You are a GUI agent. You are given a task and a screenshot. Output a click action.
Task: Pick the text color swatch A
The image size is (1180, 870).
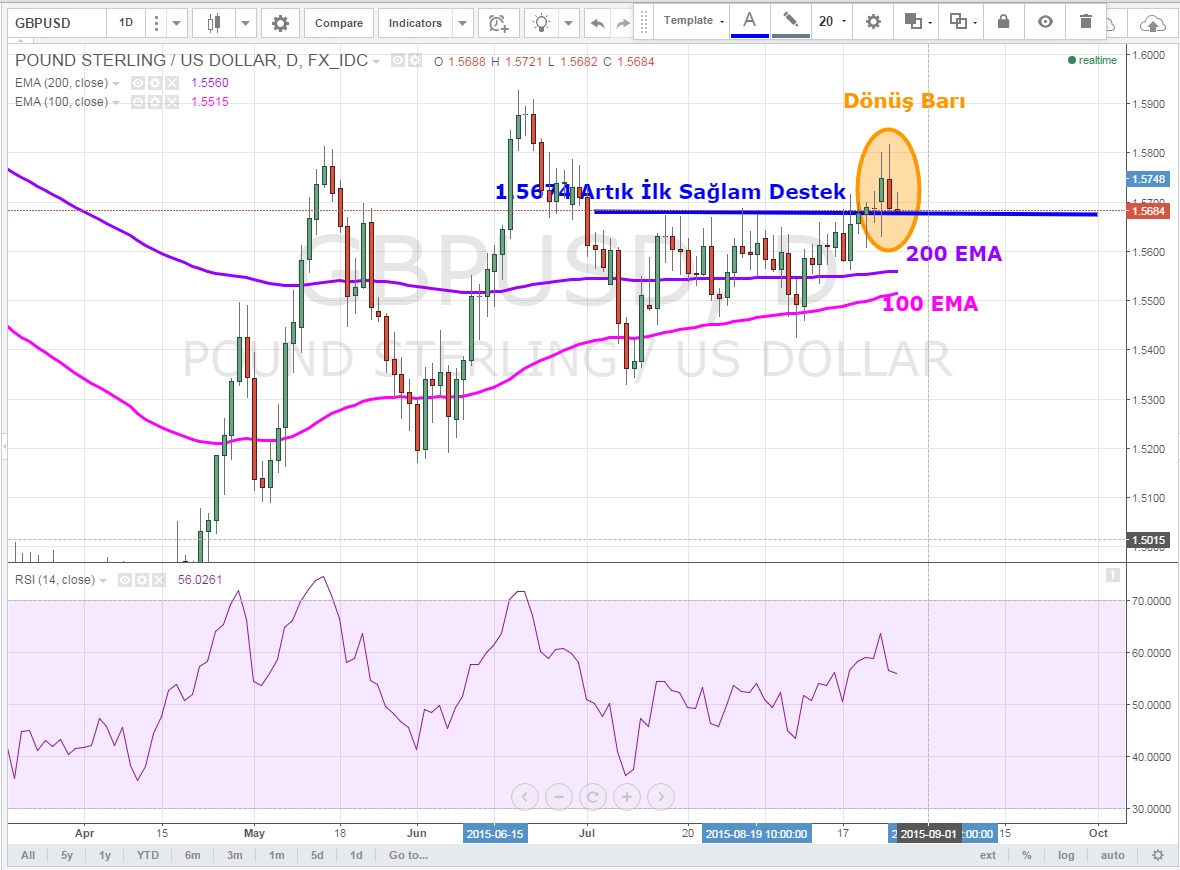[x=749, y=21]
